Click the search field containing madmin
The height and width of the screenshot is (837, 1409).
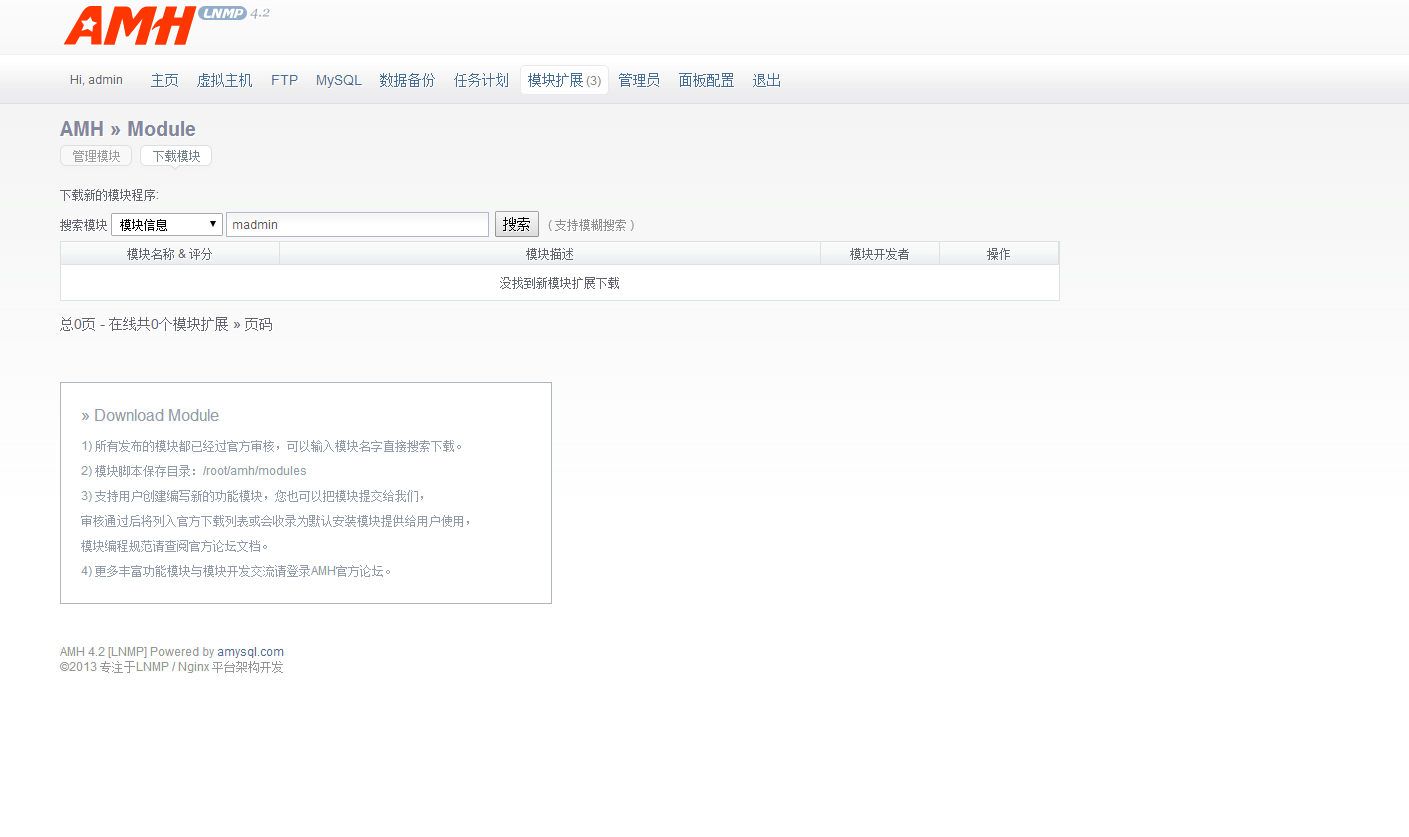coord(357,225)
